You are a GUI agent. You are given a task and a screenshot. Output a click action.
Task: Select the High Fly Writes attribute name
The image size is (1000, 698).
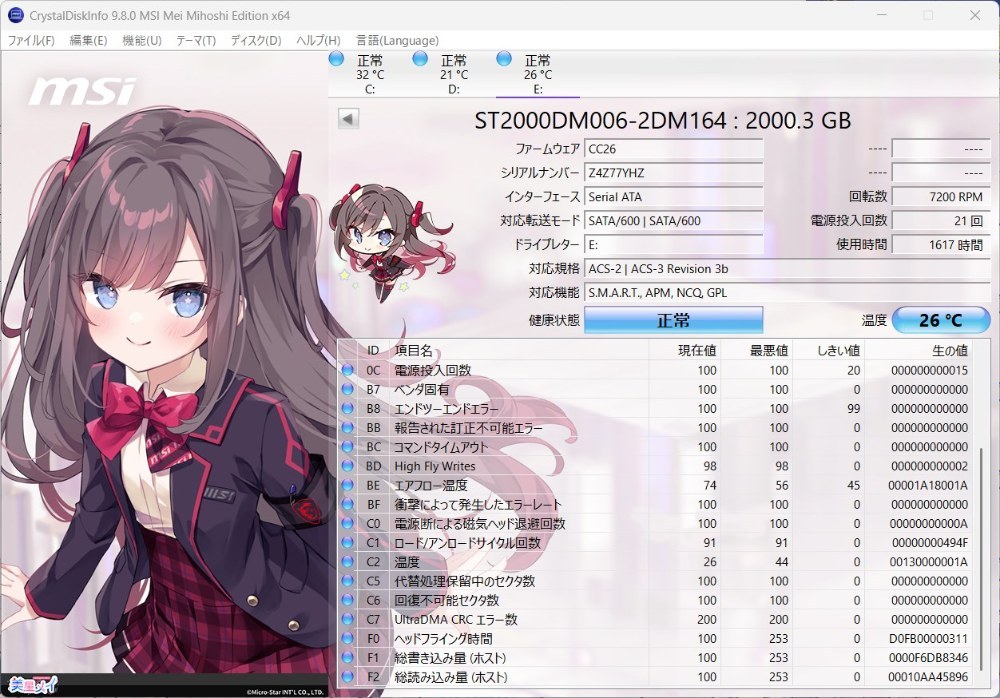[434, 466]
